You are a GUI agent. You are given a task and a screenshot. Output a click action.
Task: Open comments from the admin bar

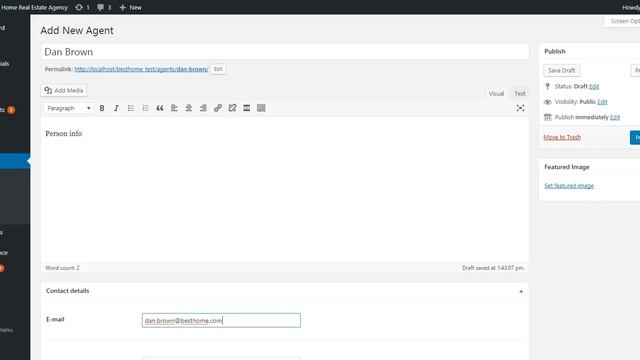coord(104,7)
